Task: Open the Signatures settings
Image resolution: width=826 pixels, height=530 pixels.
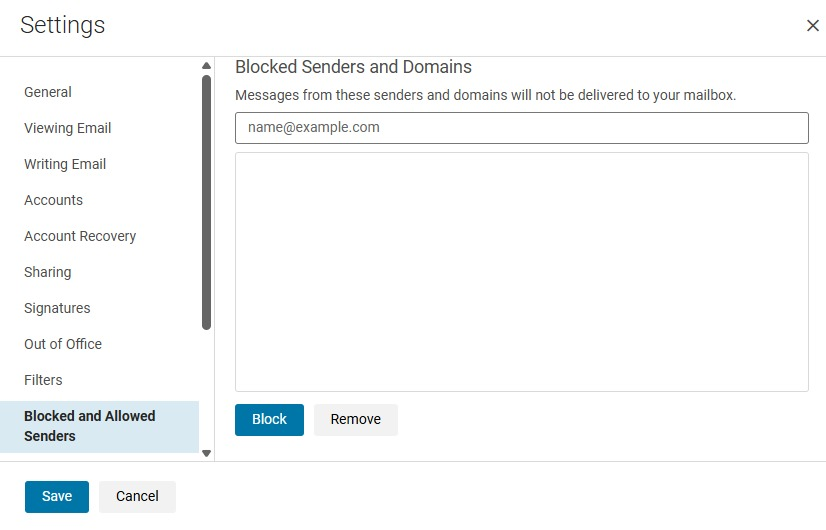Action: point(57,308)
